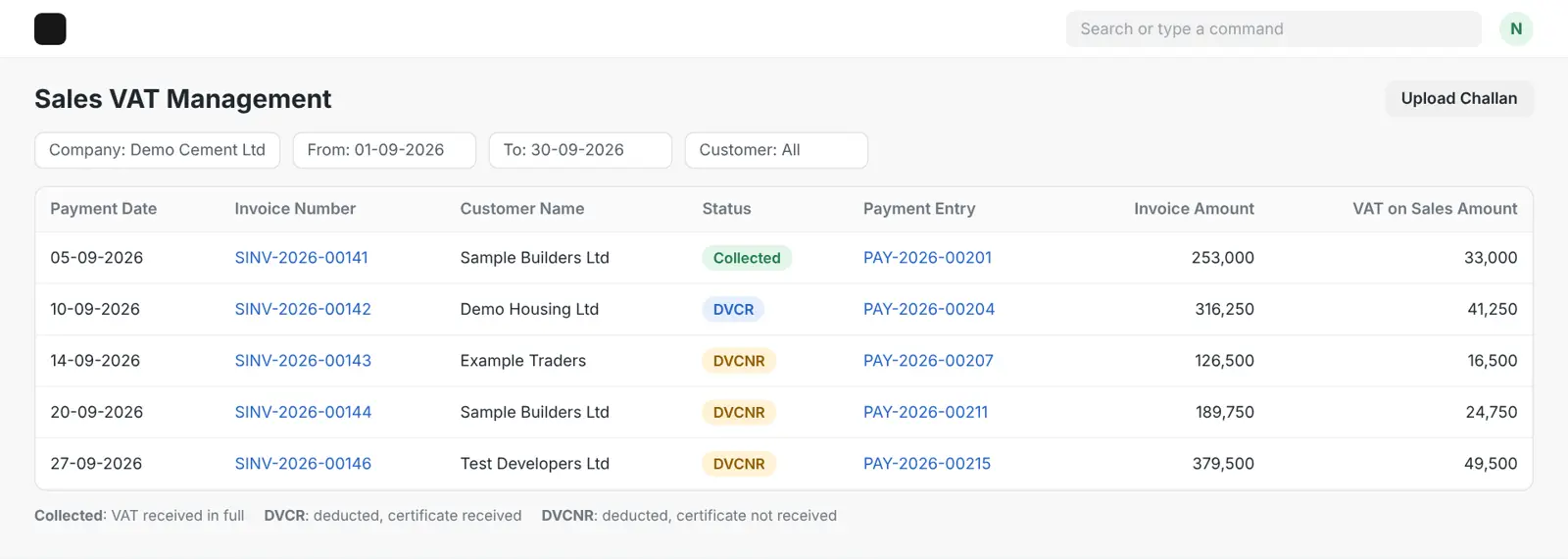Click the Invoice Amount column header
The image size is (1568, 559).
(x=1194, y=209)
